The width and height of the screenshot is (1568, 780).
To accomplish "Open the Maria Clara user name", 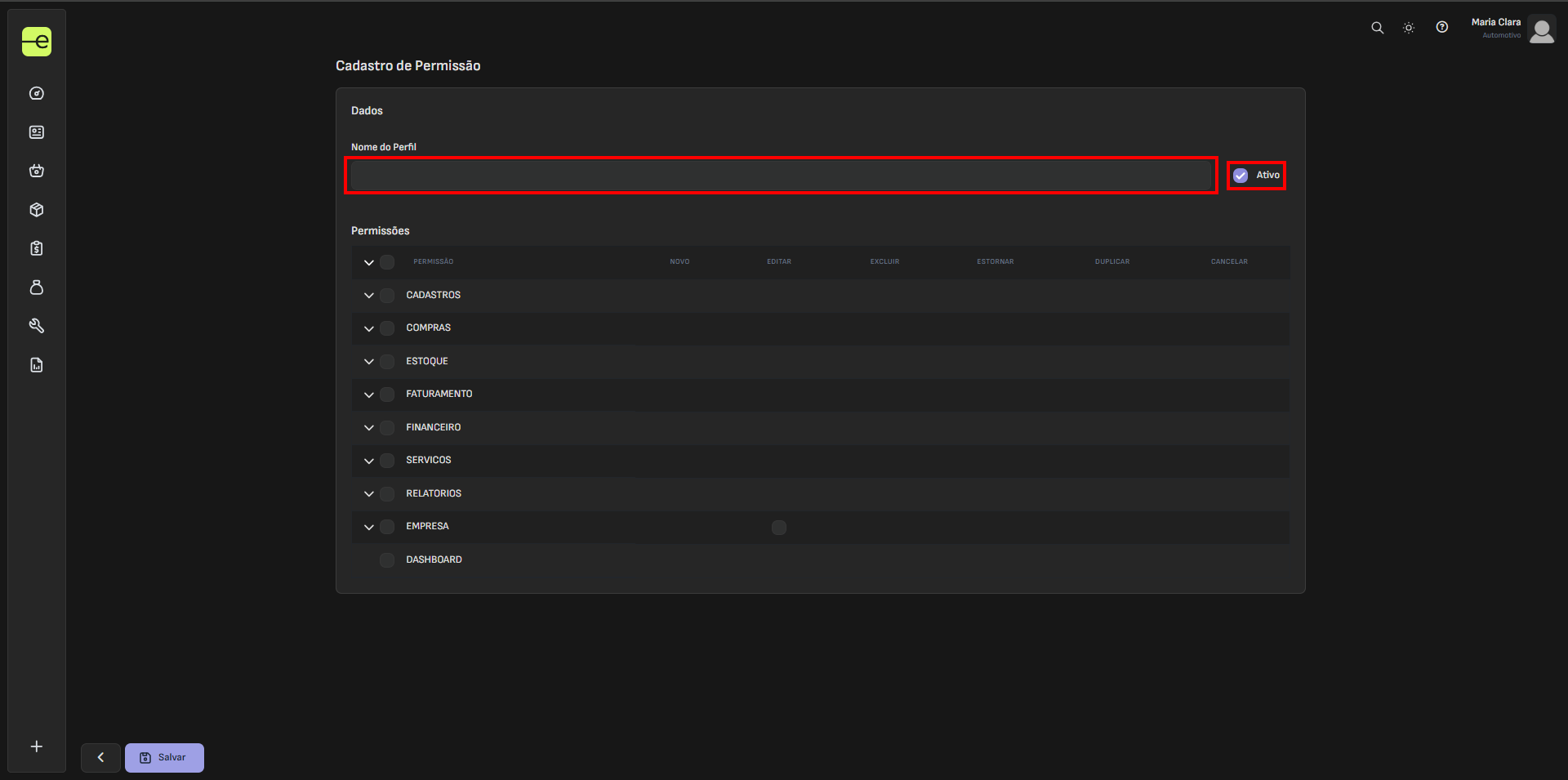I will click(x=1496, y=22).
